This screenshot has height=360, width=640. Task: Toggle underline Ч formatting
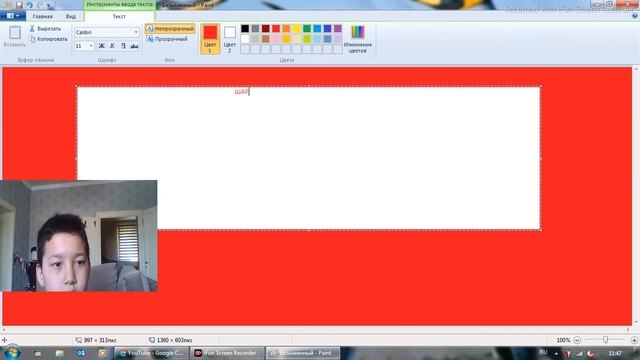[x=123, y=46]
